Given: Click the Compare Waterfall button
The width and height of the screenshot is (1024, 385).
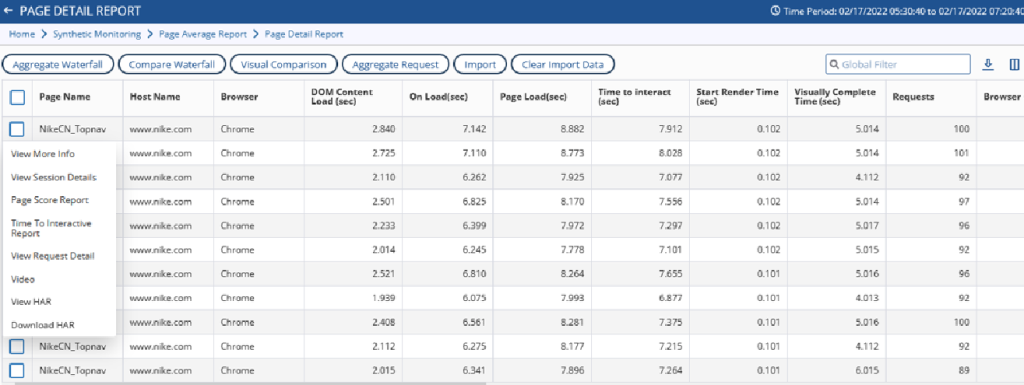Looking at the screenshot, I should [x=172, y=65].
